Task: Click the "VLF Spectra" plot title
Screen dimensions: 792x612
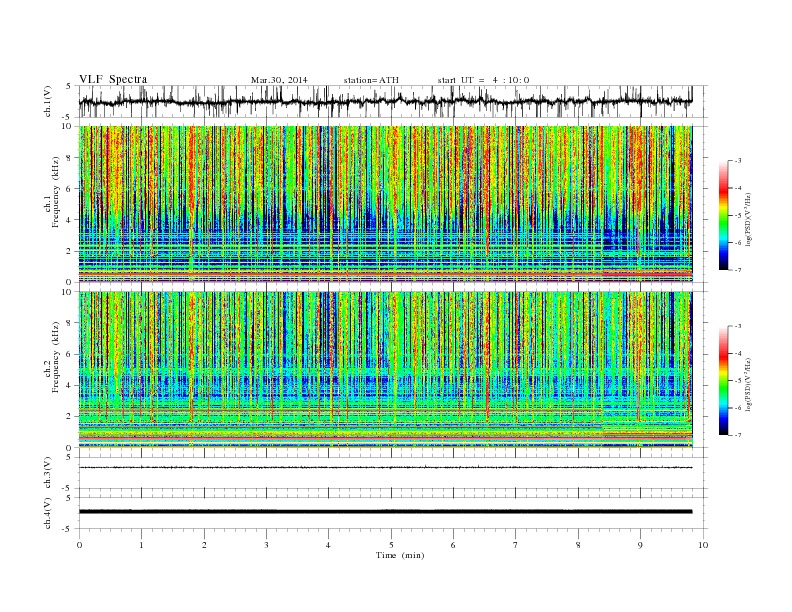Action: point(113,79)
